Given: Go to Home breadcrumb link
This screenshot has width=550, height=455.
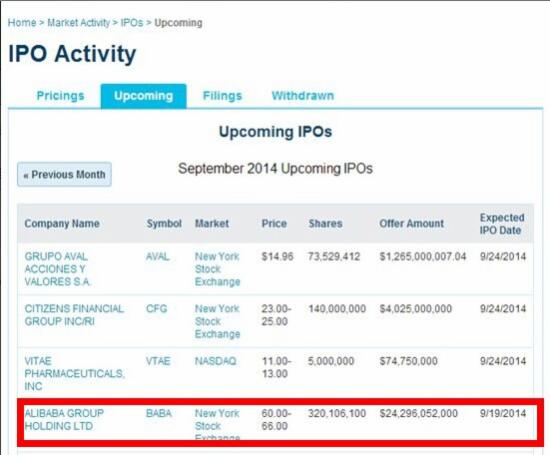Looking at the screenshot, I should tap(22, 23).
